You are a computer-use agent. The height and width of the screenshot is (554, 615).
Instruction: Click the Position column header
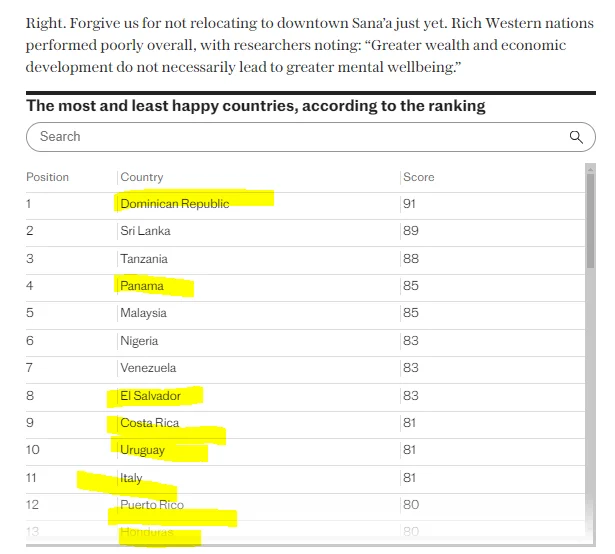pos(47,177)
